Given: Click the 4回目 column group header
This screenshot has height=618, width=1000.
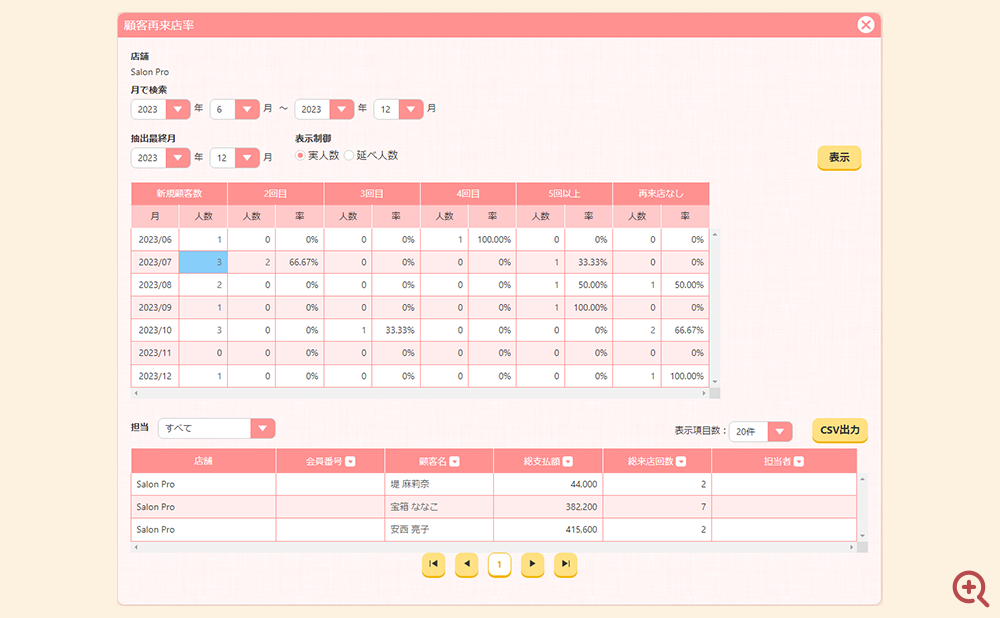Looking at the screenshot, I should (468, 193).
